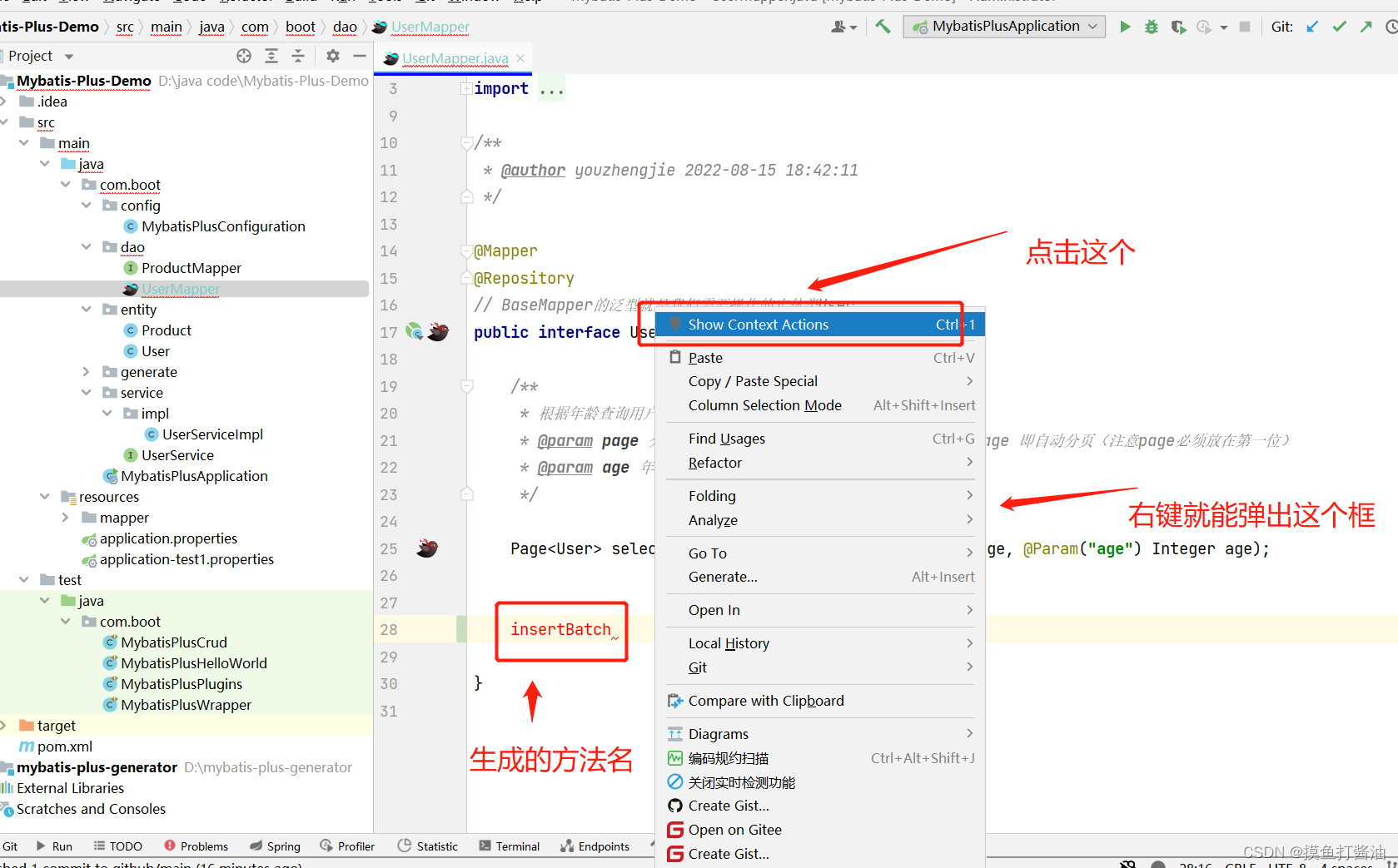This screenshot has width=1398, height=868.
Task: Start debugging with the bug icon
Action: click(1152, 27)
